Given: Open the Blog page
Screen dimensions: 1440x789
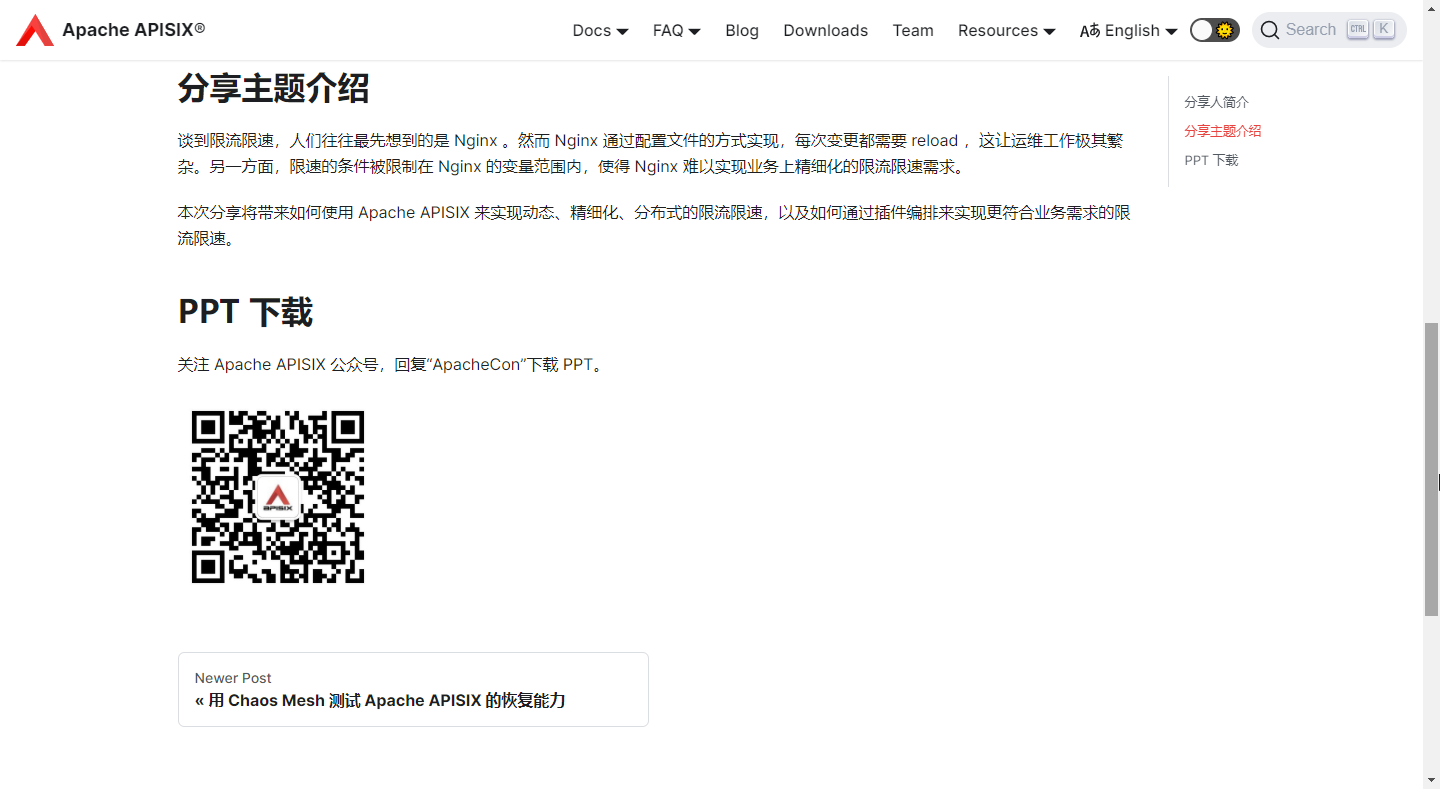Looking at the screenshot, I should coord(742,31).
